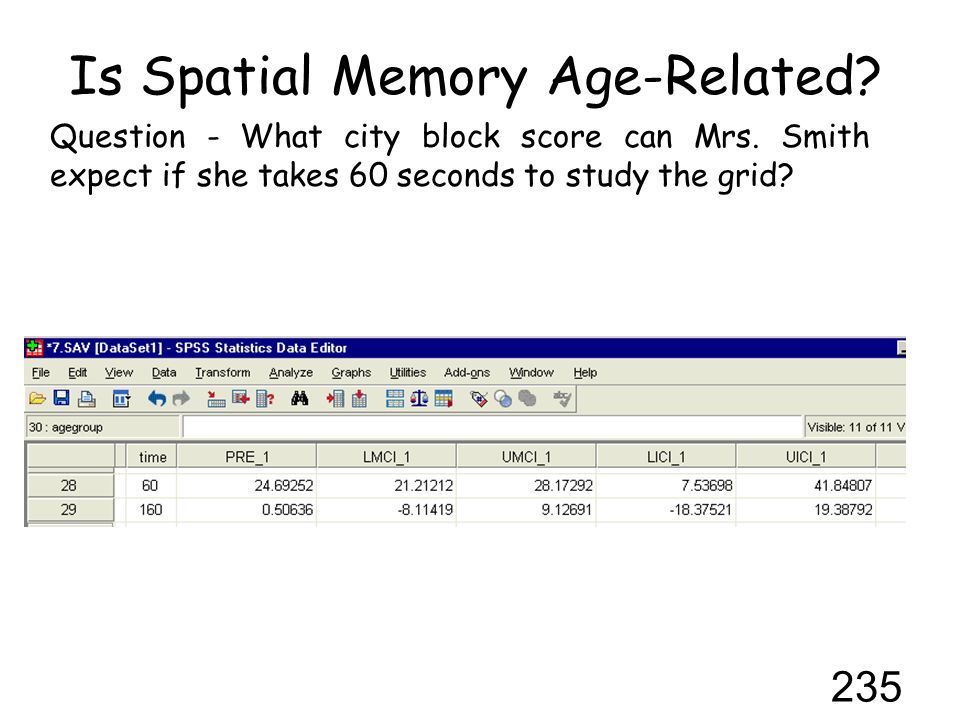Screen dimensions: 960x720
Task: Click the '30 : agegroup' cell reference box
Action: 103,427
